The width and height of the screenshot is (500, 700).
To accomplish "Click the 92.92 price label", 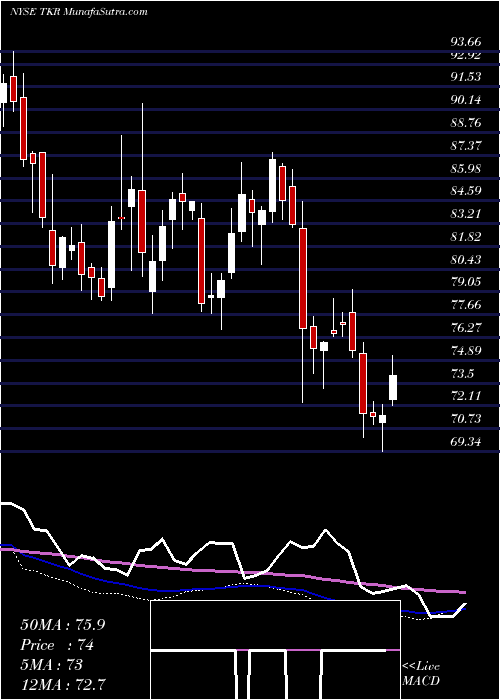I will pos(466,55).
